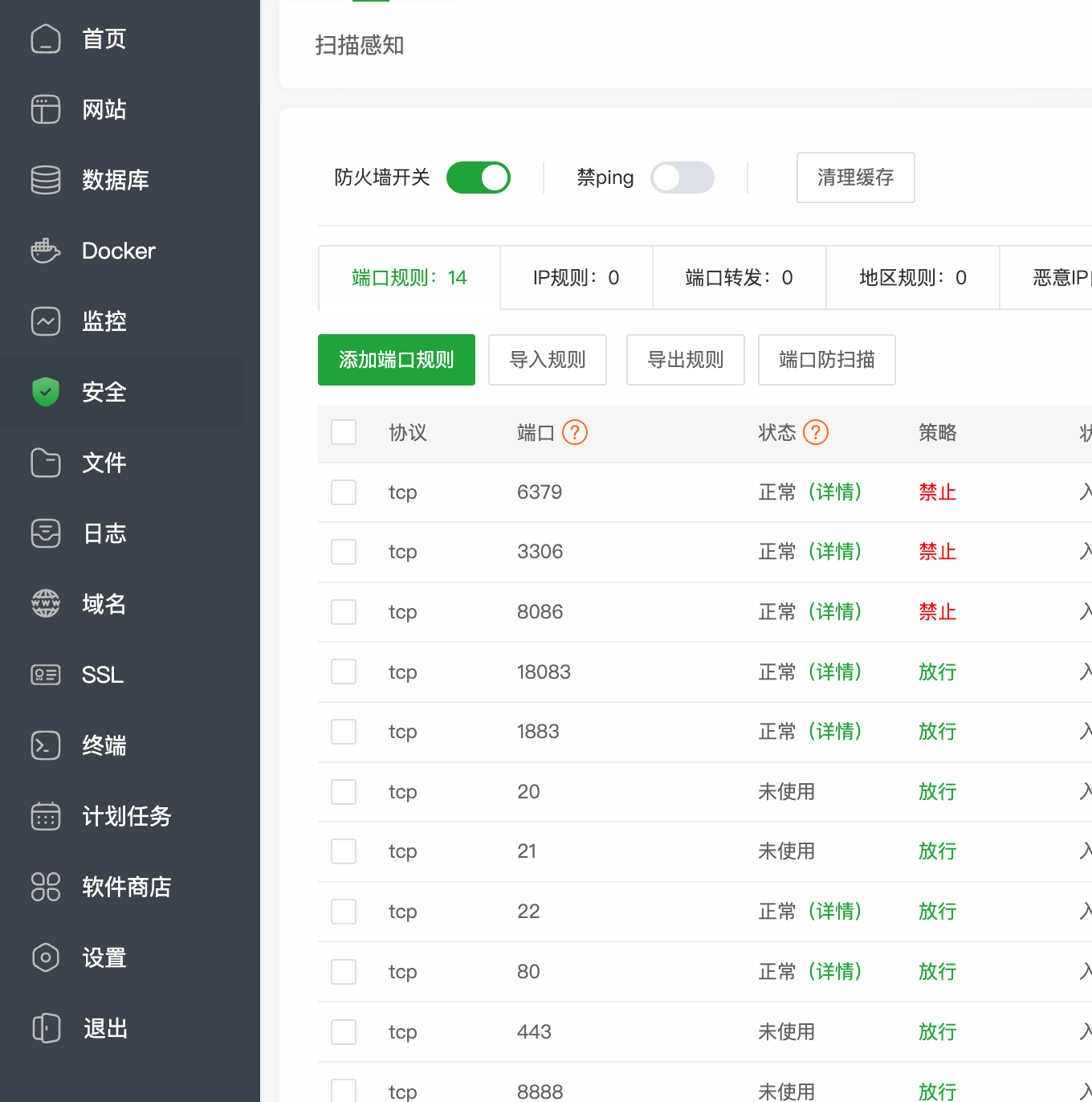This screenshot has width=1092, height=1102.
Task: Launch the 终端 terminal icon
Action: pos(46,745)
